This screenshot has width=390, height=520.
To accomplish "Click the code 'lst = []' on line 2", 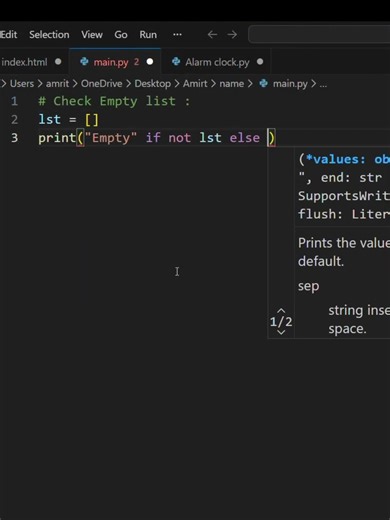I will [x=69, y=119].
